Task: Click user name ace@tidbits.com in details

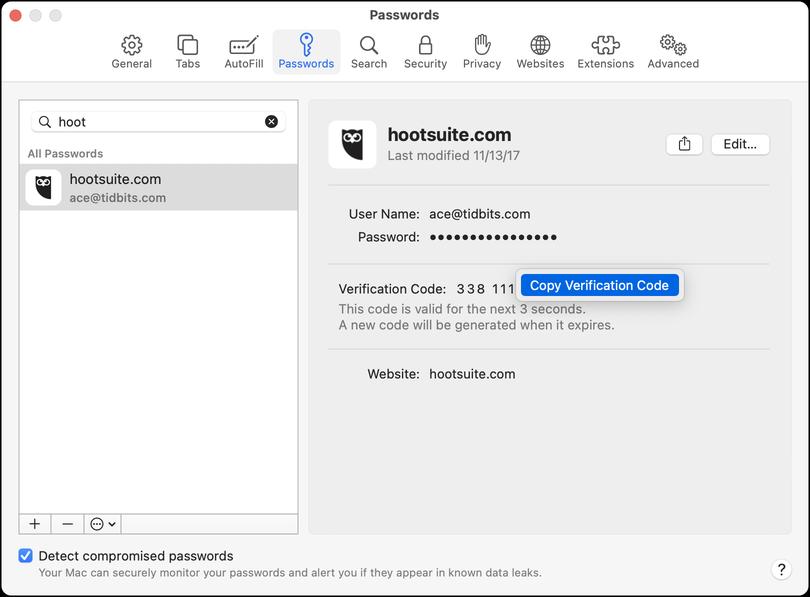Action: (x=479, y=214)
